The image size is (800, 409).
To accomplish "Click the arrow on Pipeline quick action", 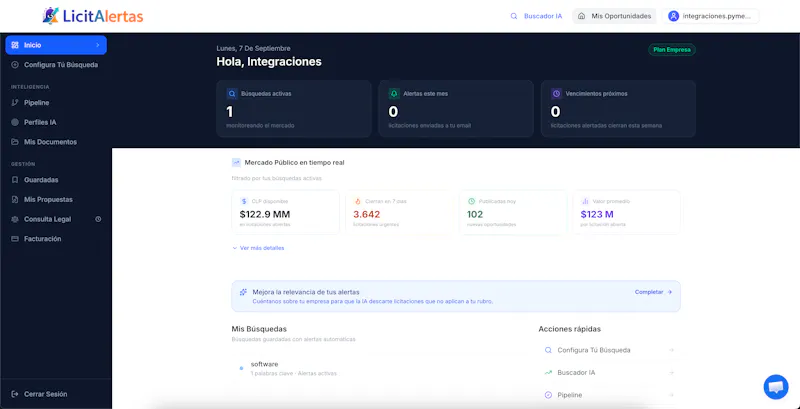I will pos(671,395).
